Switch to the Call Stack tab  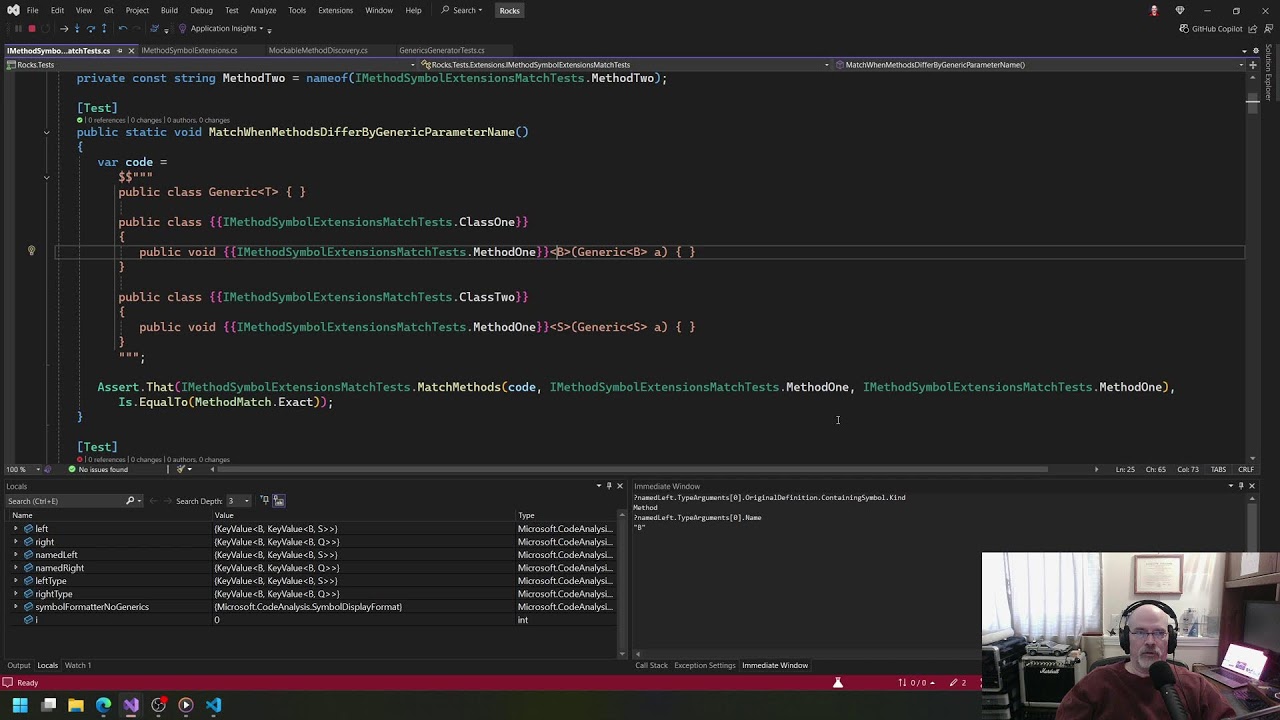(x=651, y=665)
